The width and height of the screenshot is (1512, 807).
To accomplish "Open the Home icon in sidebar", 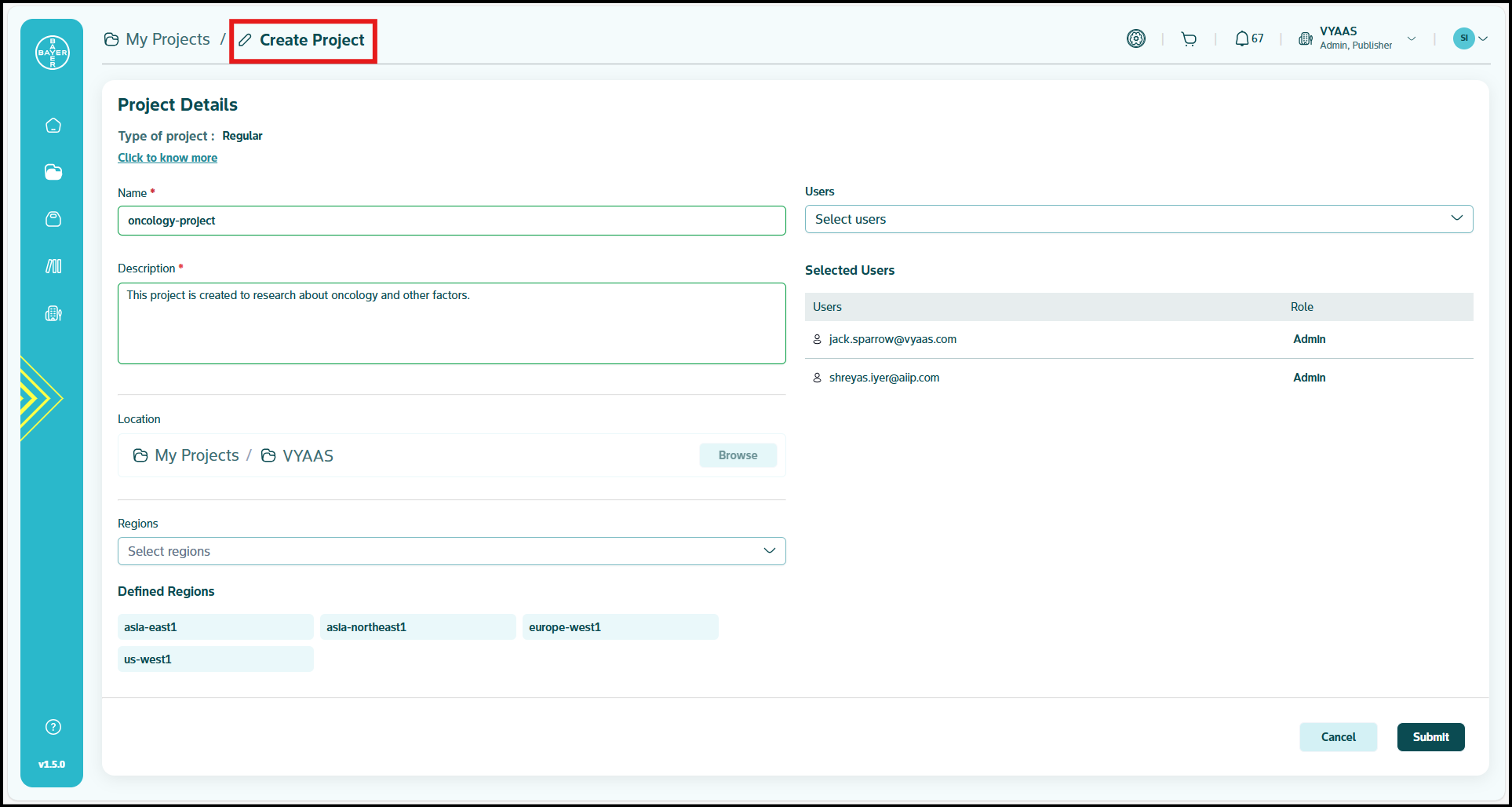I will tap(53, 126).
